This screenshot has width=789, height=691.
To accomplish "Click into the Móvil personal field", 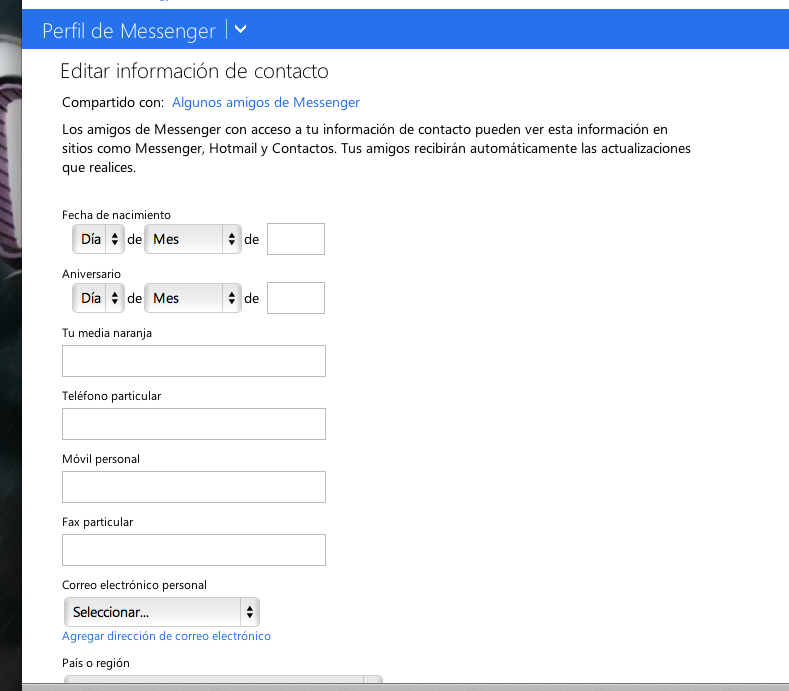I will (194, 487).
